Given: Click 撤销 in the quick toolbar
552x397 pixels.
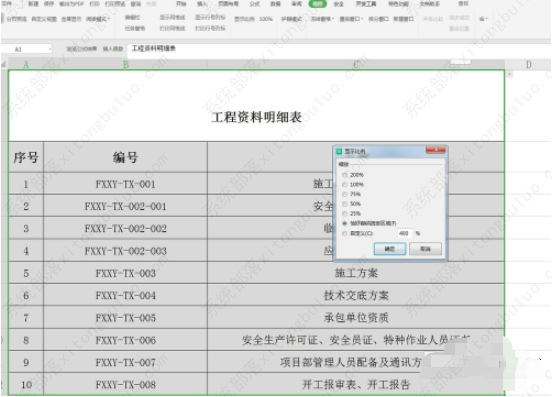Looking at the screenshot, I should 136,4.
